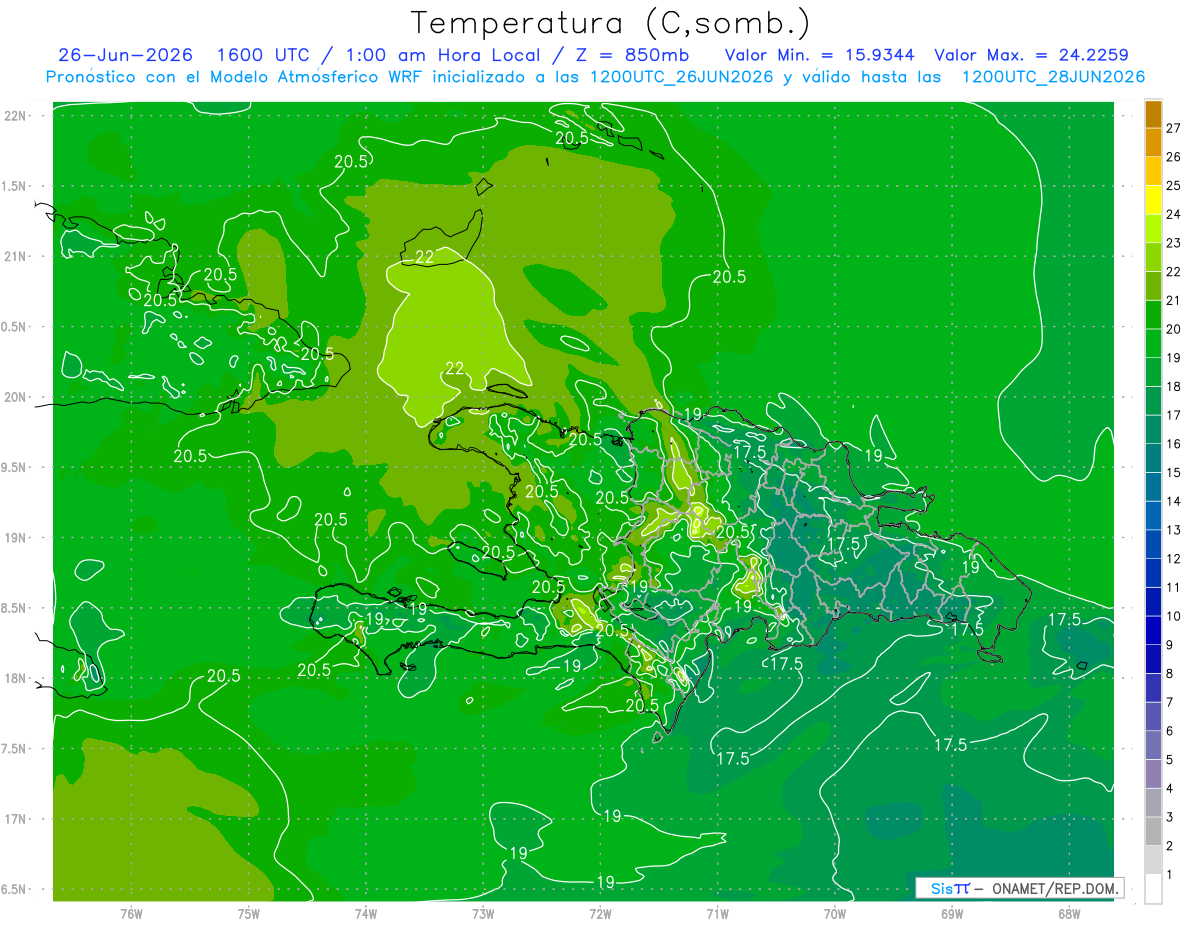
Task: Click '1200UTC_28JUN2026' valid-until time
Action: click(1053, 77)
